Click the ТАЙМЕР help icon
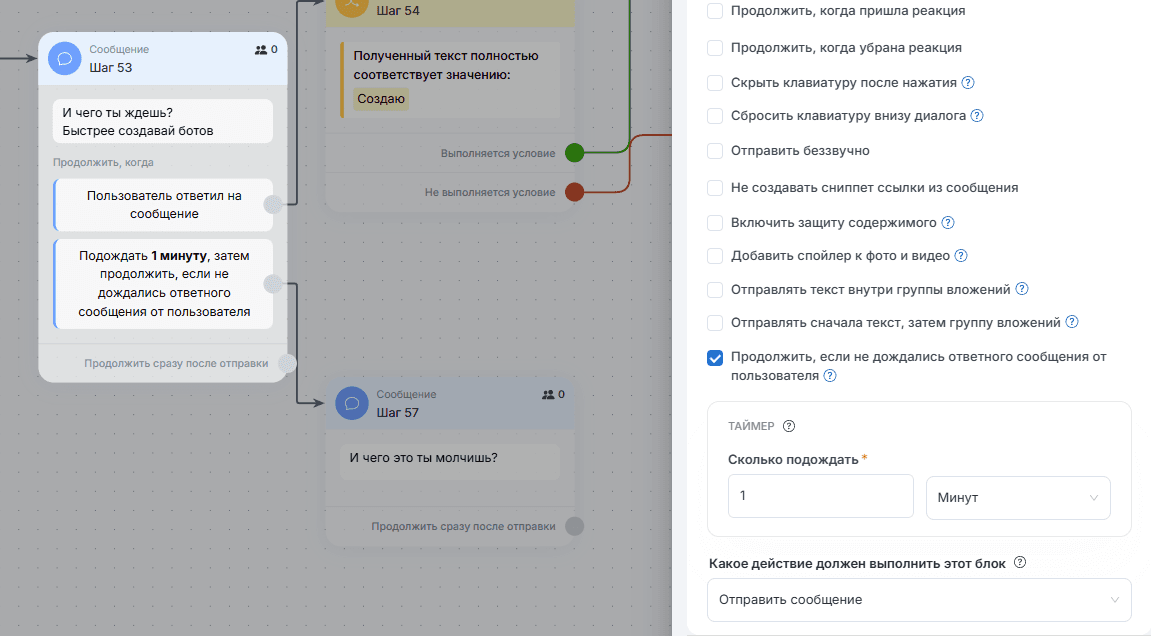Image resolution: width=1151 pixels, height=636 pixels. tap(789, 426)
